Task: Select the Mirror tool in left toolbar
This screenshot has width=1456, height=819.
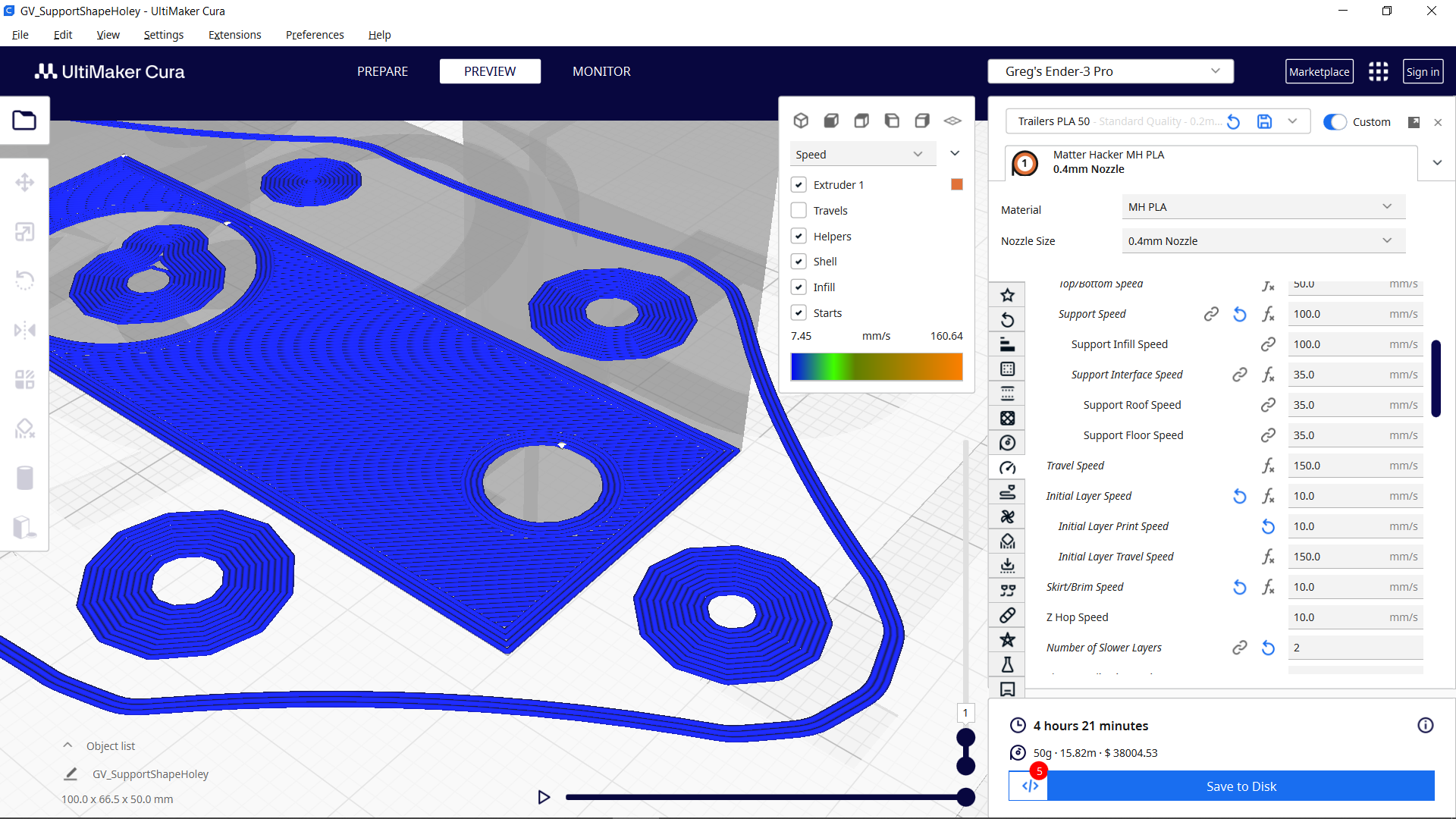Action: pos(24,330)
